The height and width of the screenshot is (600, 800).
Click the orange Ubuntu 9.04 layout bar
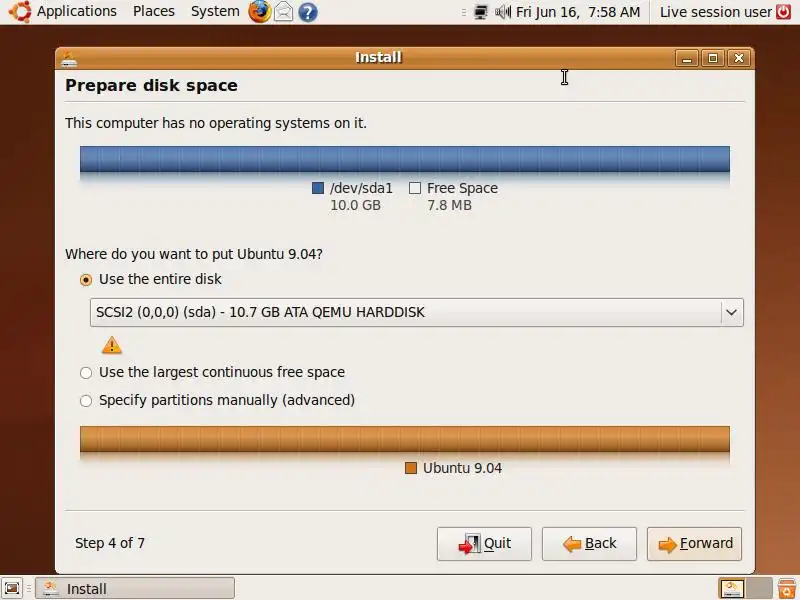pos(405,439)
